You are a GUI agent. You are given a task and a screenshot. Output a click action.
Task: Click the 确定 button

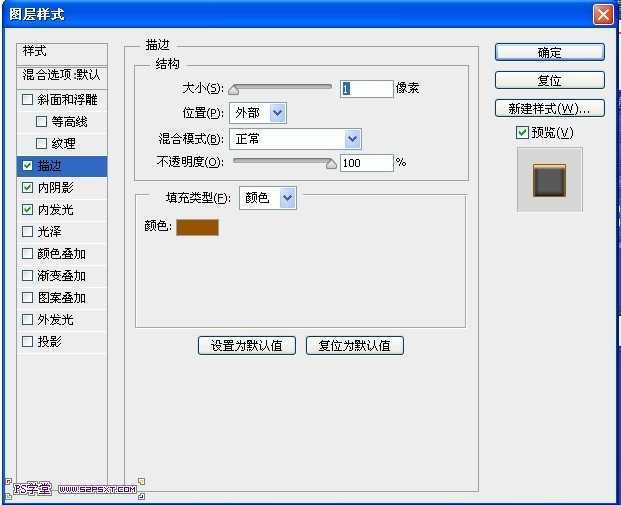tap(550, 52)
